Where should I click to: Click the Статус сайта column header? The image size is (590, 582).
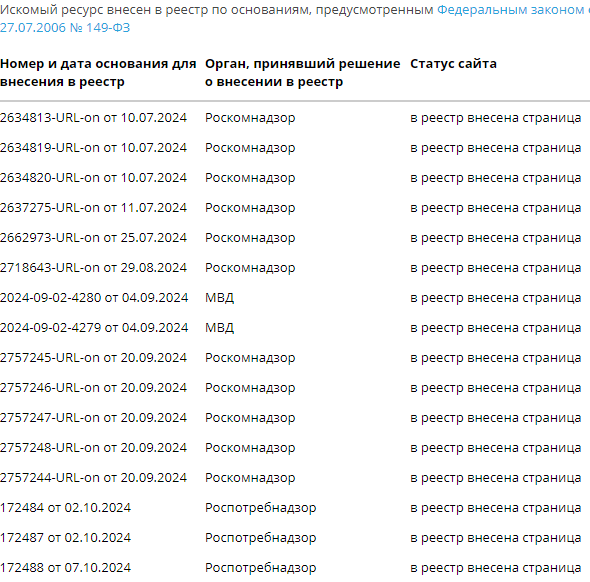[453, 64]
